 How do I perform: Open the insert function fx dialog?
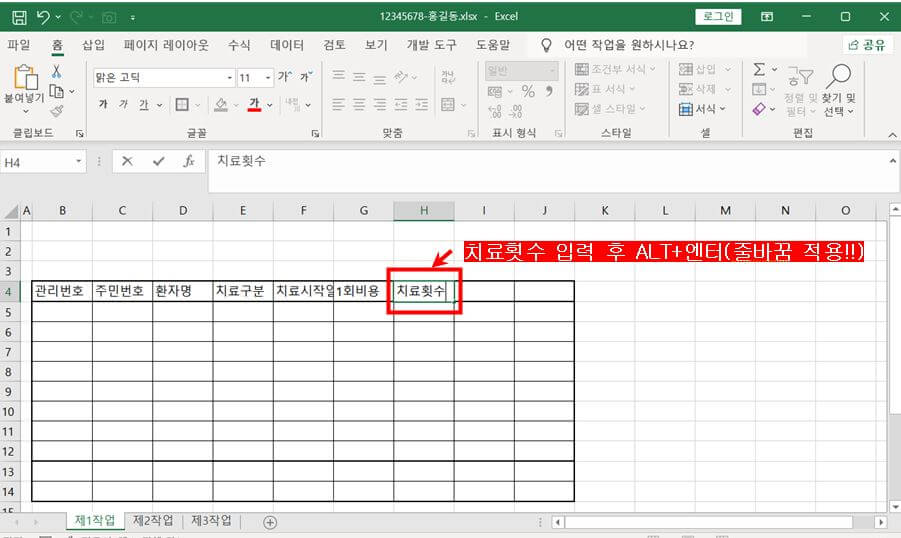[189, 162]
